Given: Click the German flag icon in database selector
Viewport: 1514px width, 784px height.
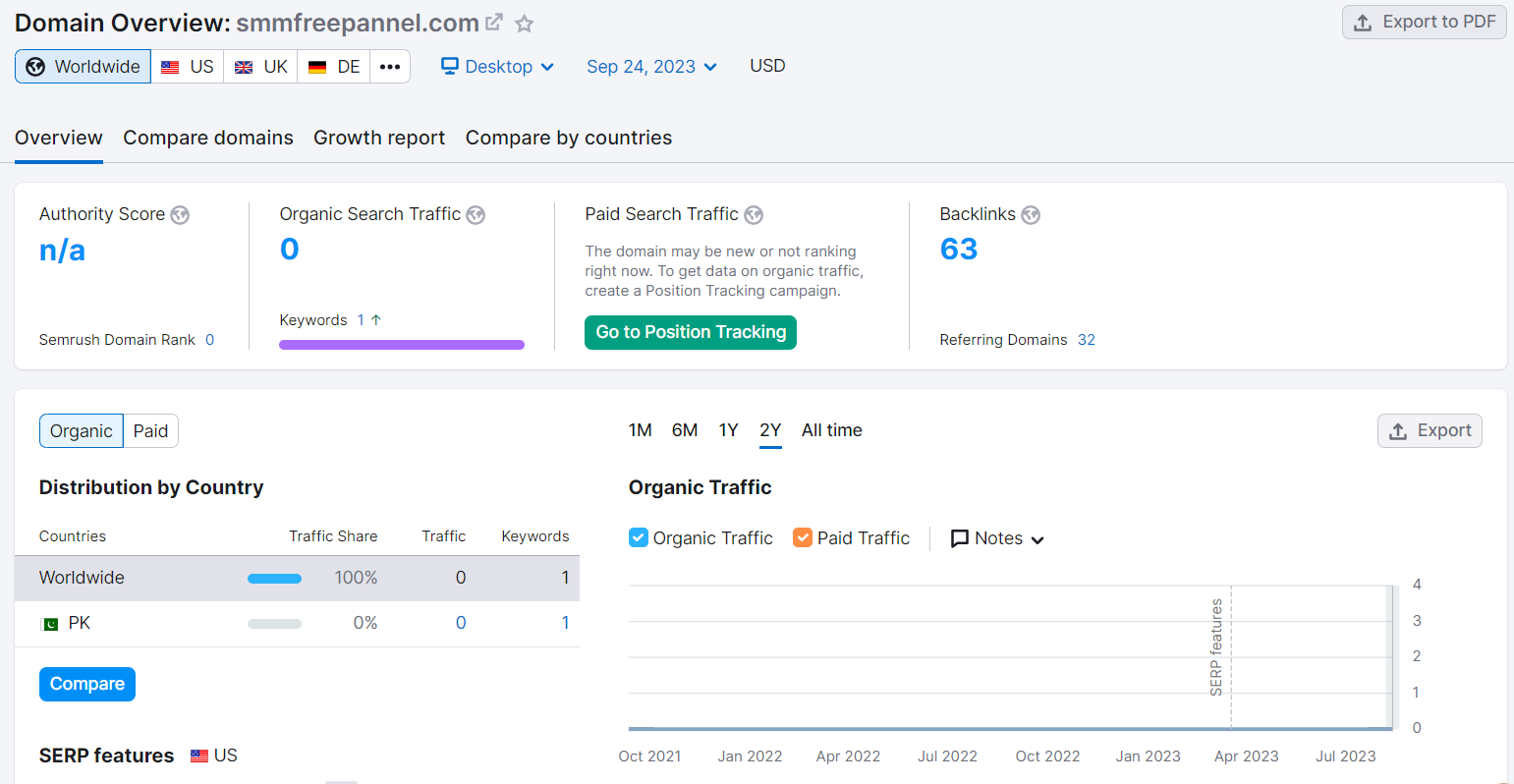Looking at the screenshot, I should pos(317,67).
